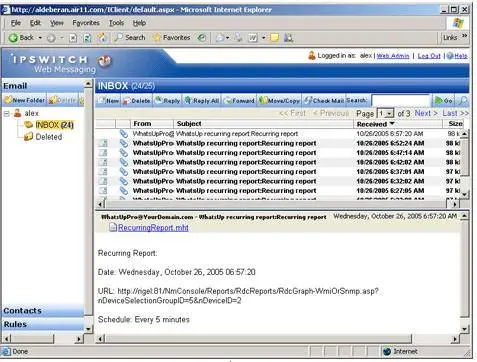Open the Rules panel
Image resolution: width=477 pixels, height=362 pixels.
[x=43, y=324]
